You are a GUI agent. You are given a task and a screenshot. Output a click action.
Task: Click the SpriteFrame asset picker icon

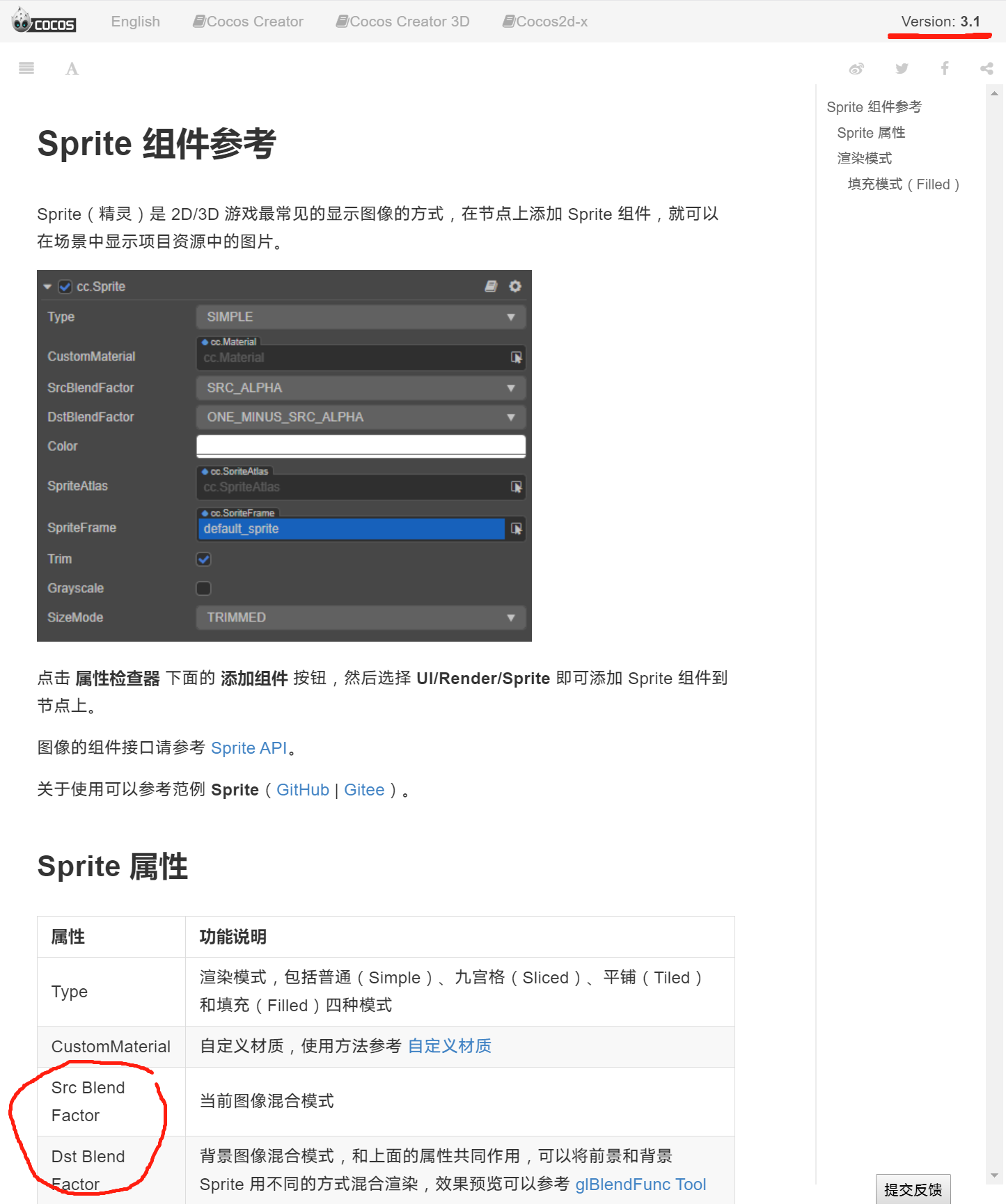(x=517, y=528)
